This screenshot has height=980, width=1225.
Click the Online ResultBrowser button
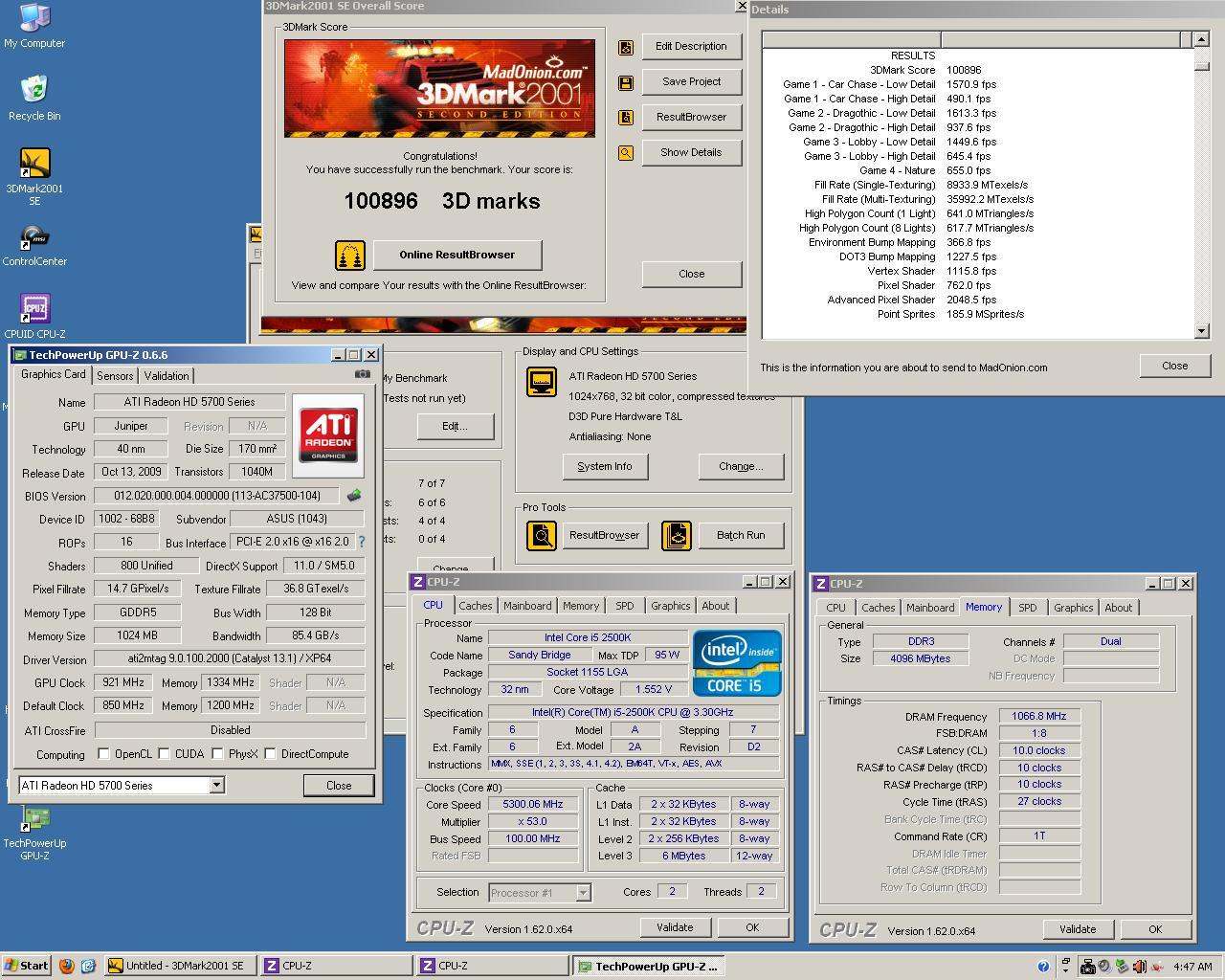pyautogui.click(x=457, y=256)
